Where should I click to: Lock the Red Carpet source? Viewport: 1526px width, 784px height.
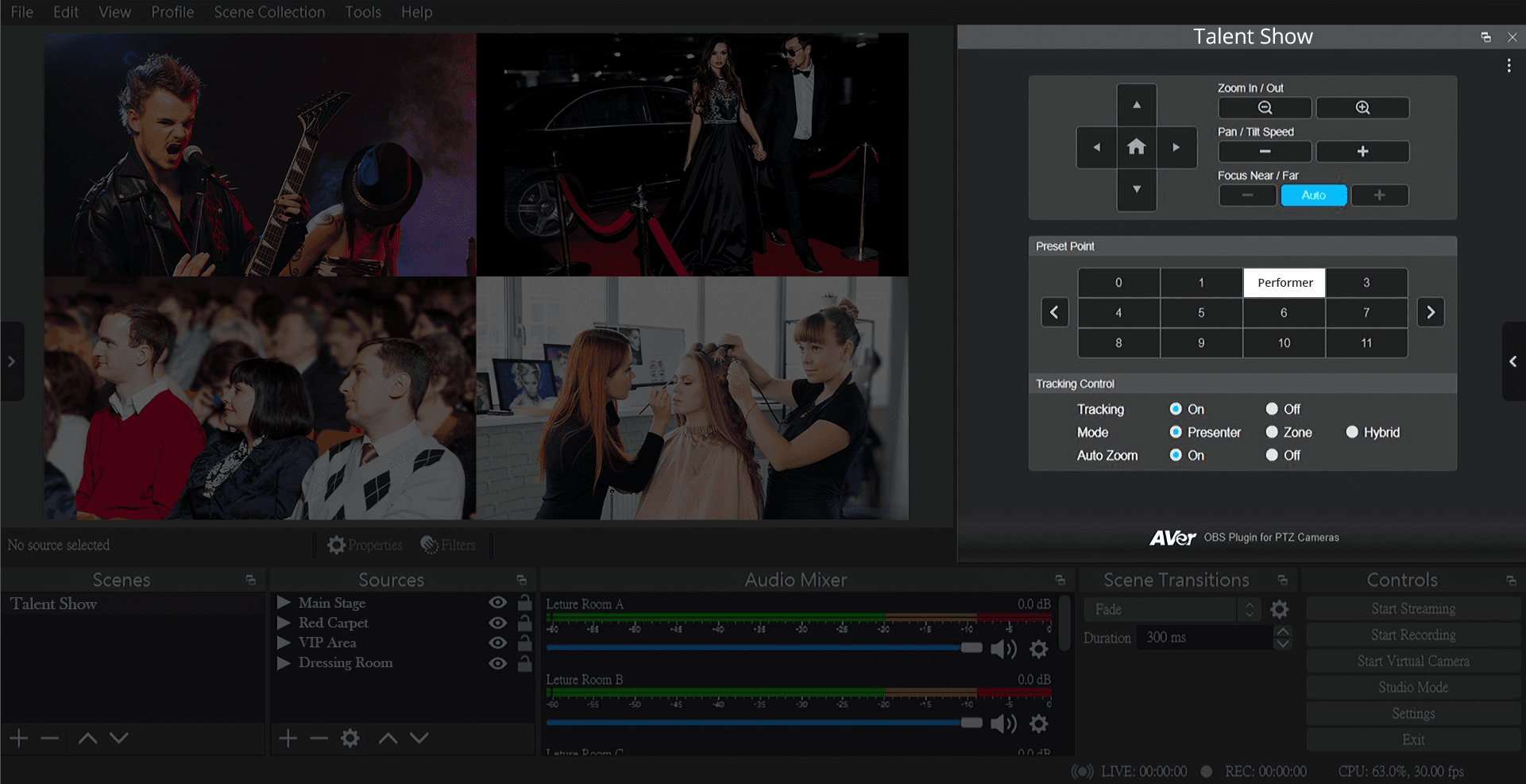525,623
